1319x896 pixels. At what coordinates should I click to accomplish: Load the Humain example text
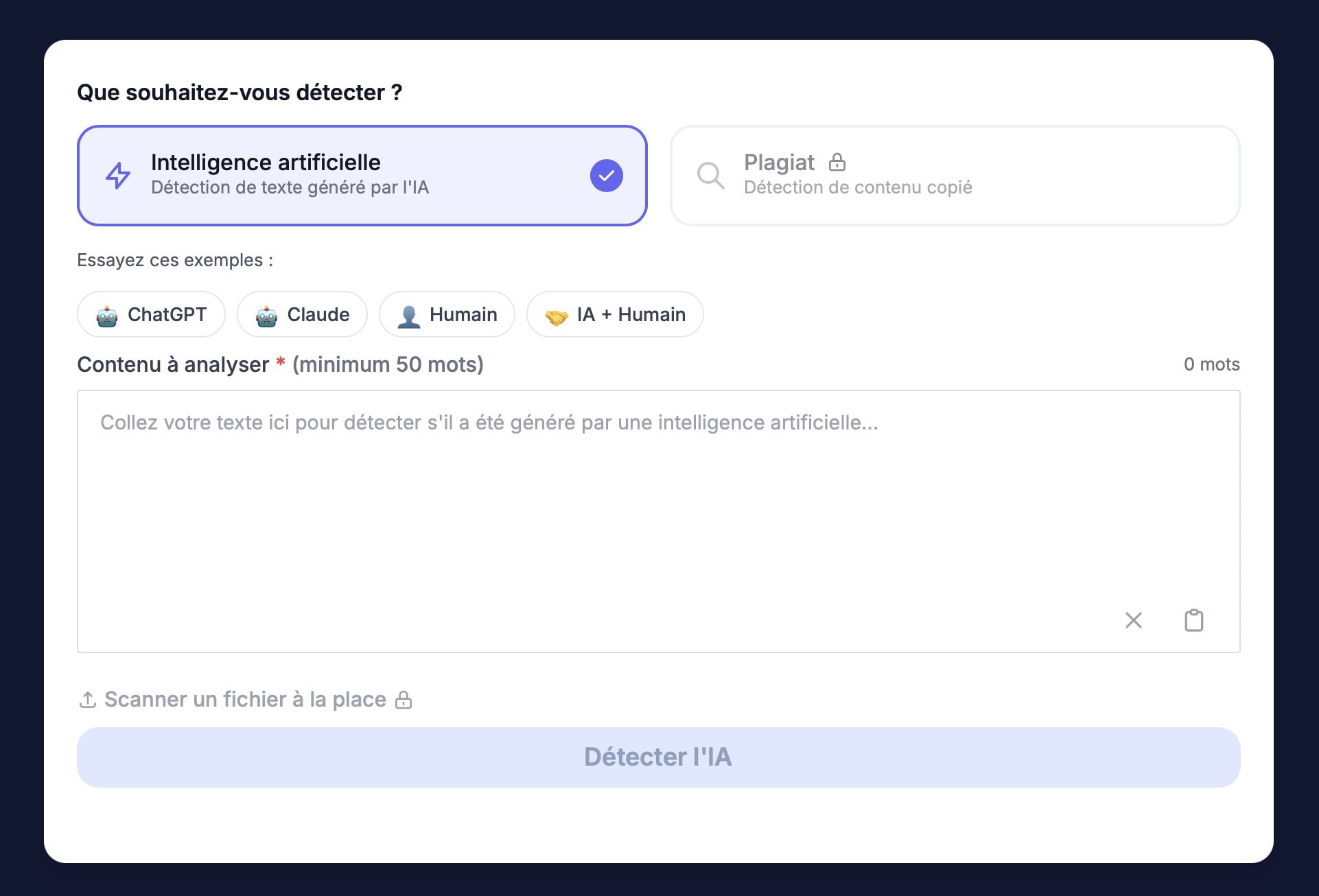click(447, 315)
